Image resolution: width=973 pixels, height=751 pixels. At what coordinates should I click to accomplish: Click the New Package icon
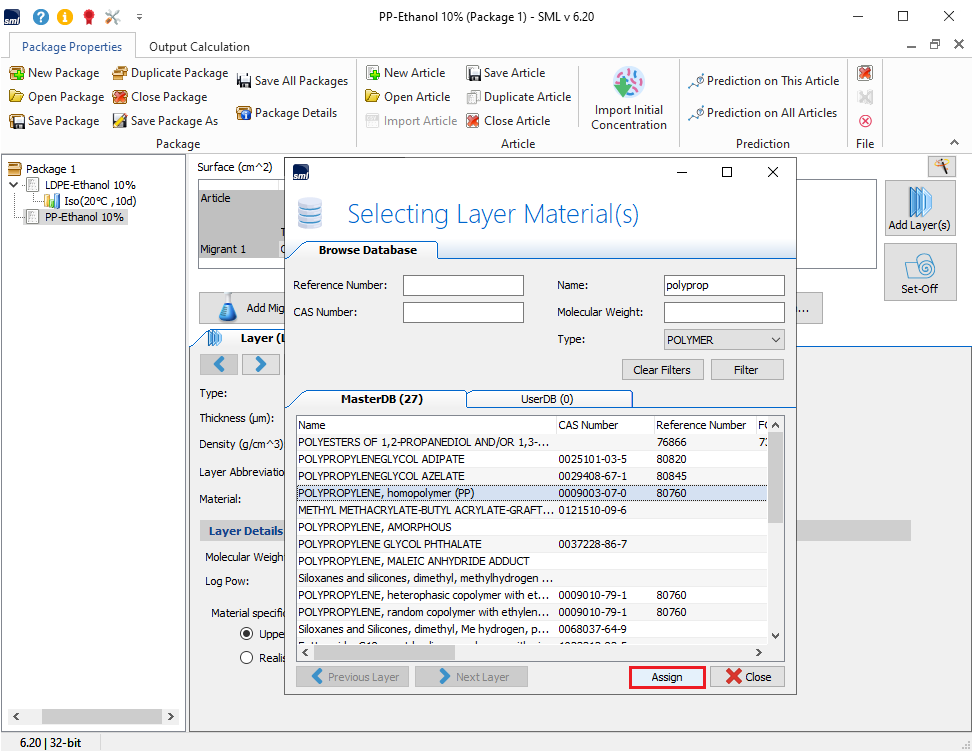17,73
